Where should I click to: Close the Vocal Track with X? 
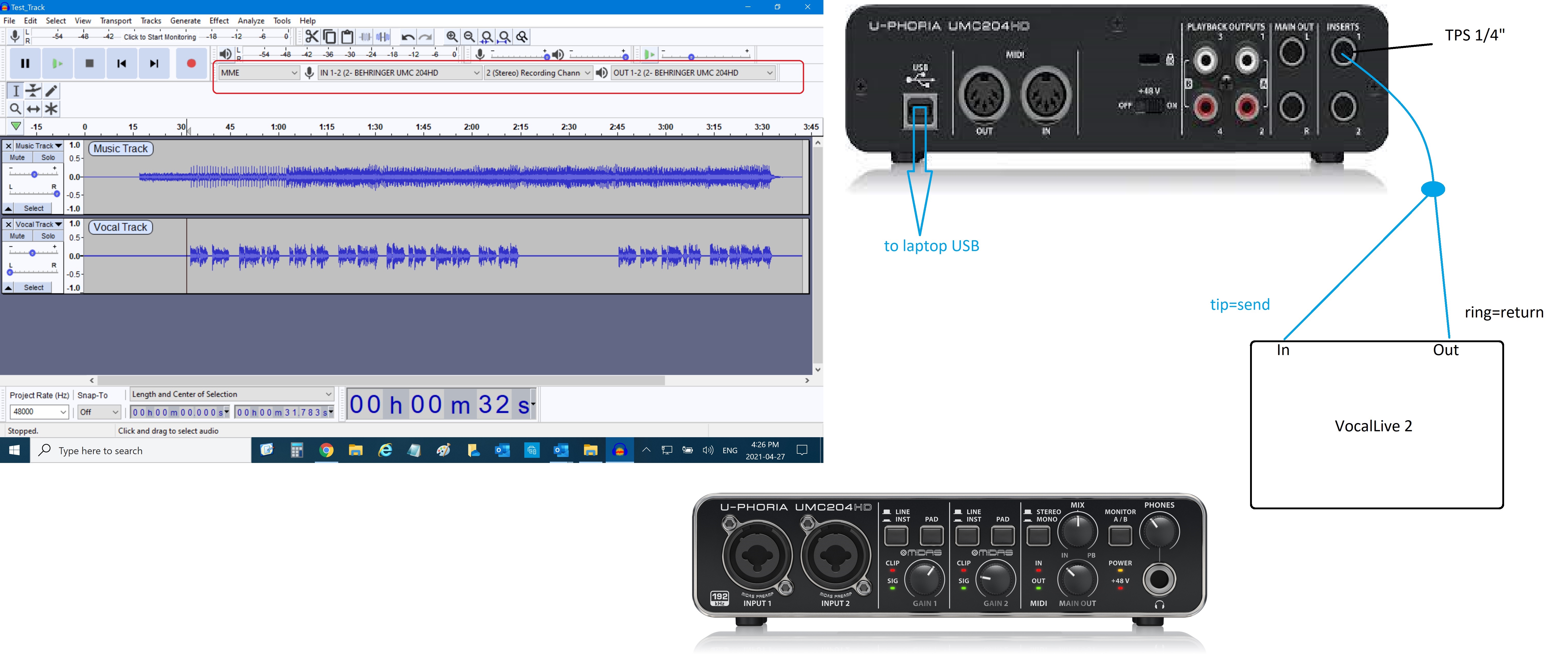(8, 225)
